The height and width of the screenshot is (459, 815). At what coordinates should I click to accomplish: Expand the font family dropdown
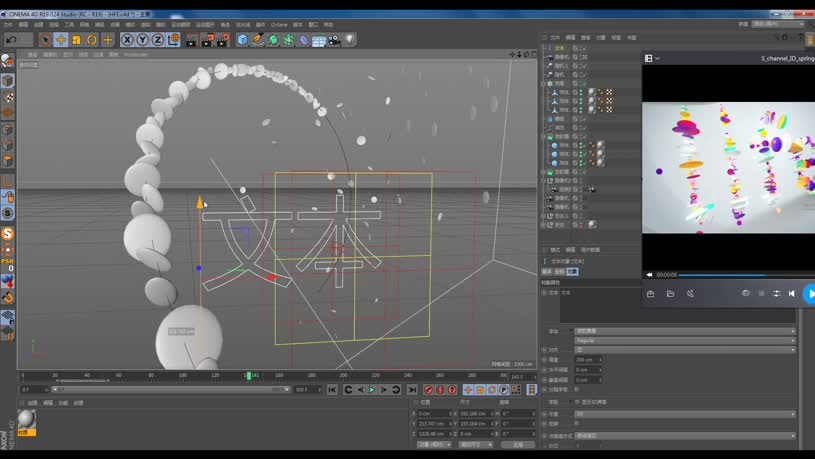(685, 331)
